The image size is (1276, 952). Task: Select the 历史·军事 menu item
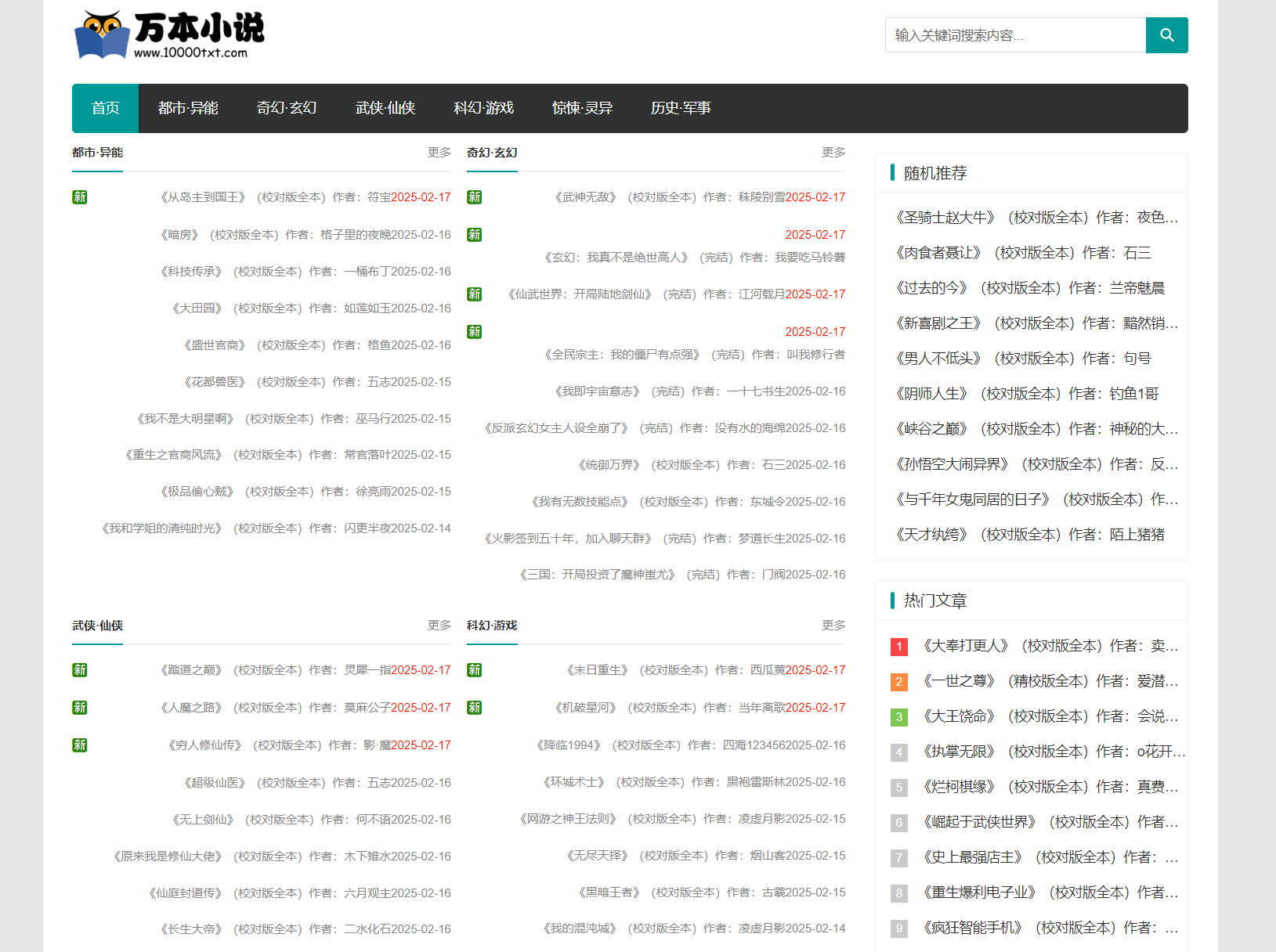pos(681,108)
